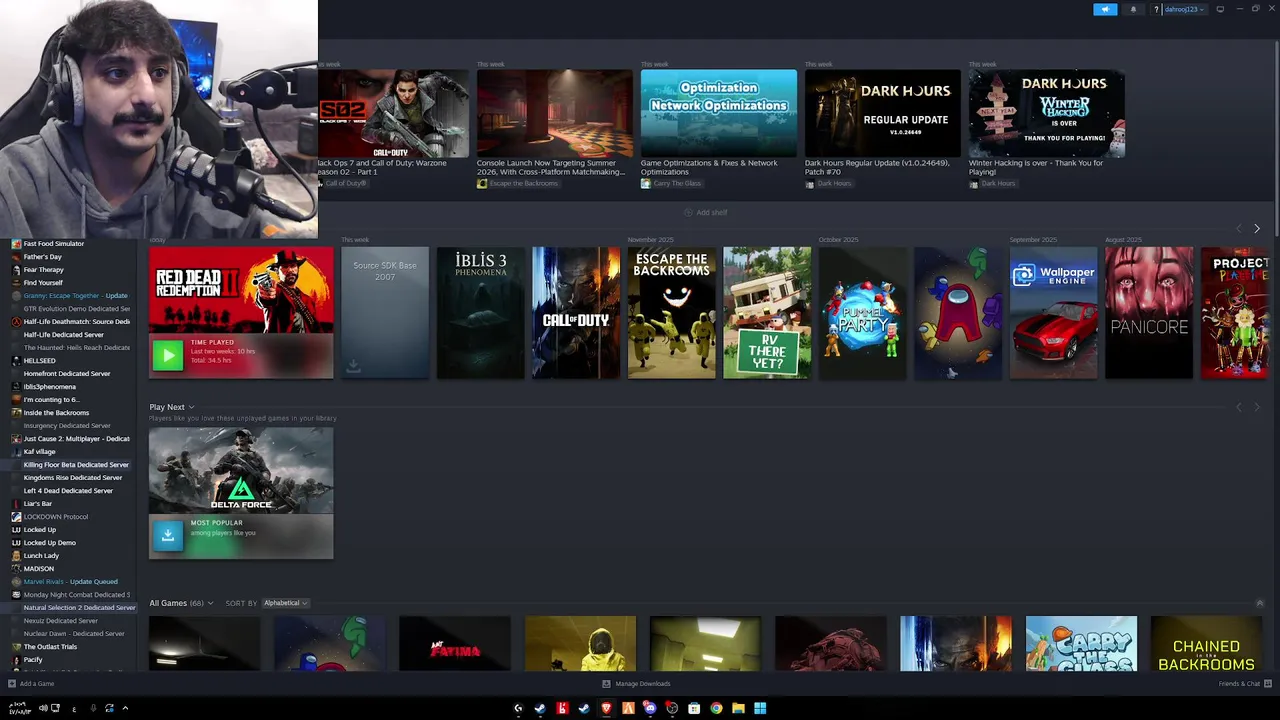Open Source SDK Base 2007 tile

coord(385,313)
